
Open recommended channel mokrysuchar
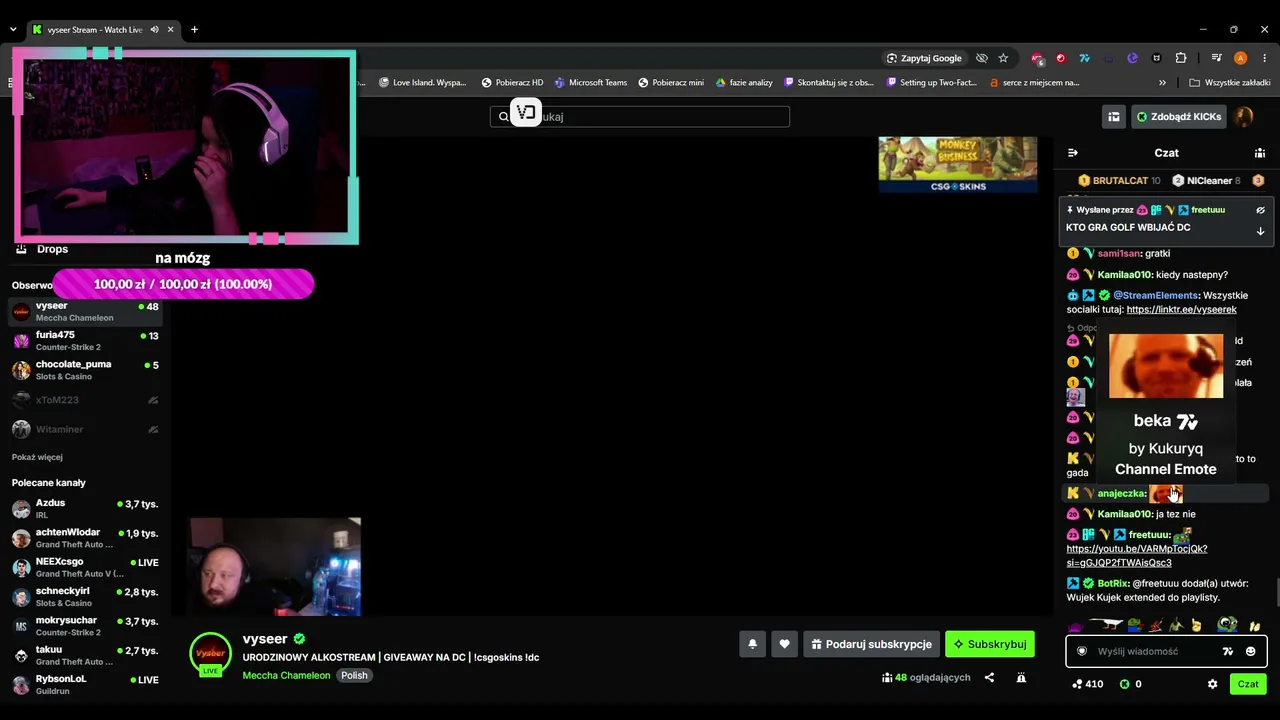(85, 626)
